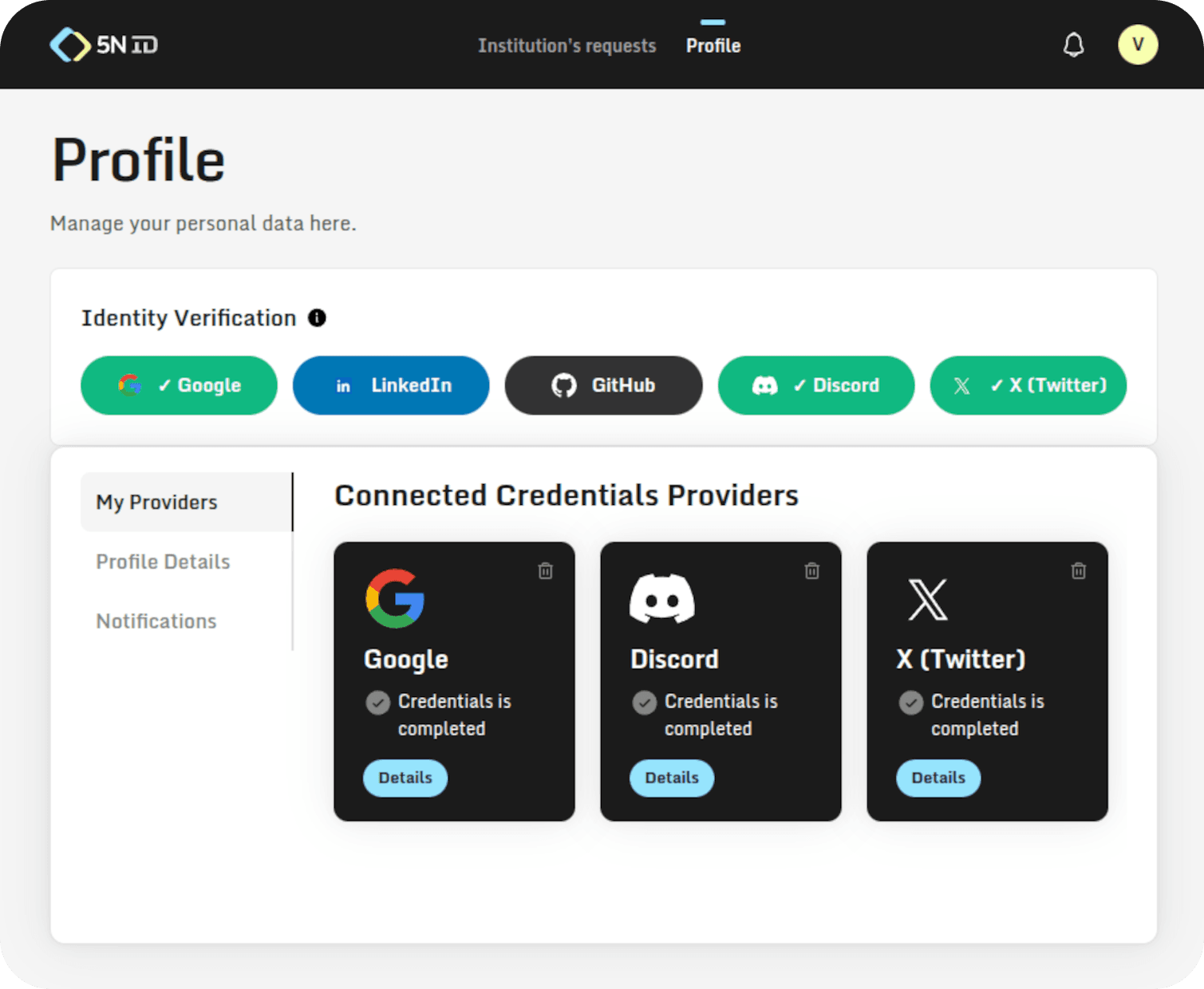Screen dimensions: 1204x989
Task: Click the GitHub verification badge
Action: (602, 385)
